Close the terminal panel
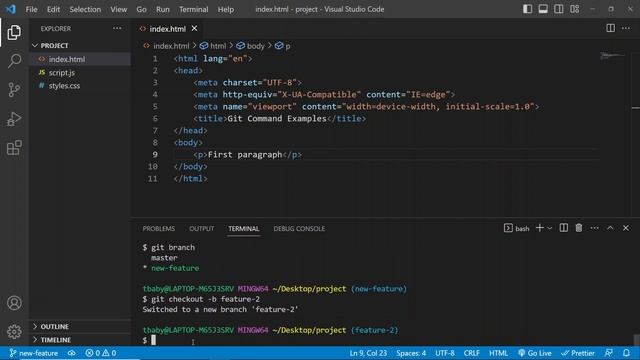Screen dimensions: 640x360 coord(626,228)
